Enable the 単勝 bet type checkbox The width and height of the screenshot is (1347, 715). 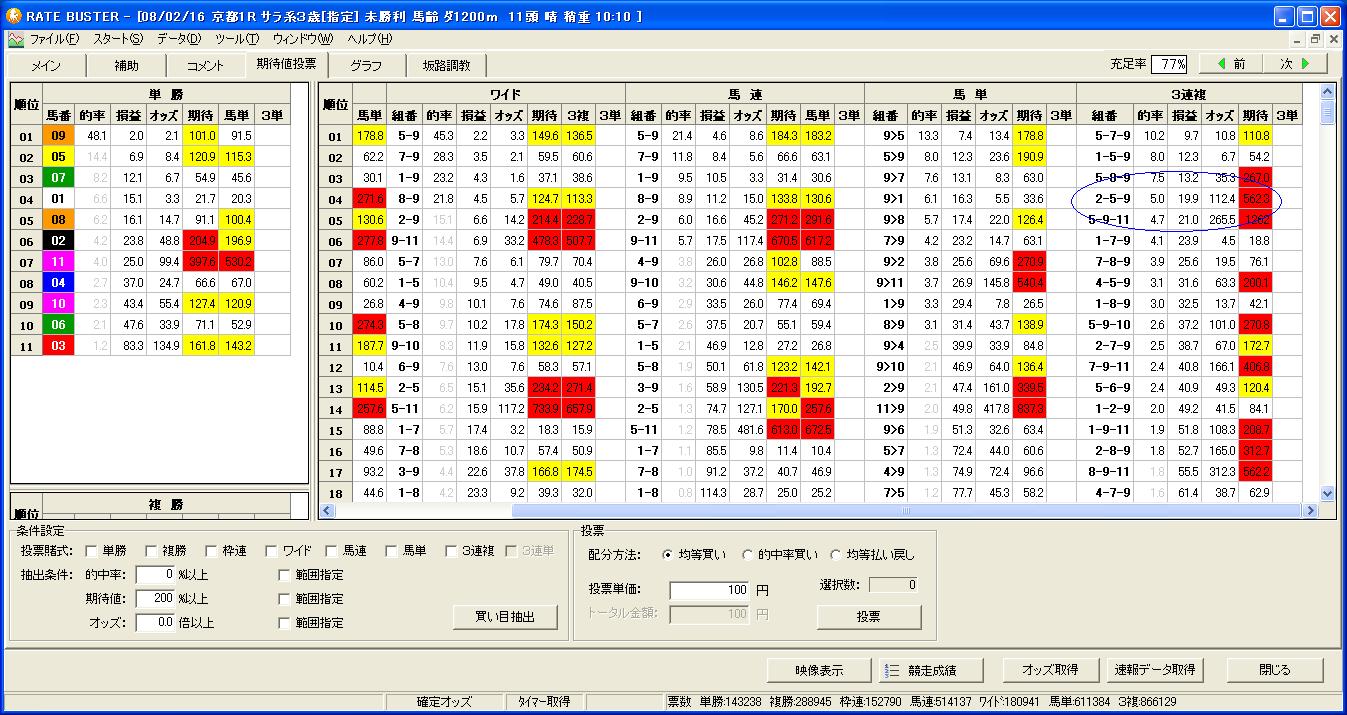[x=92, y=551]
